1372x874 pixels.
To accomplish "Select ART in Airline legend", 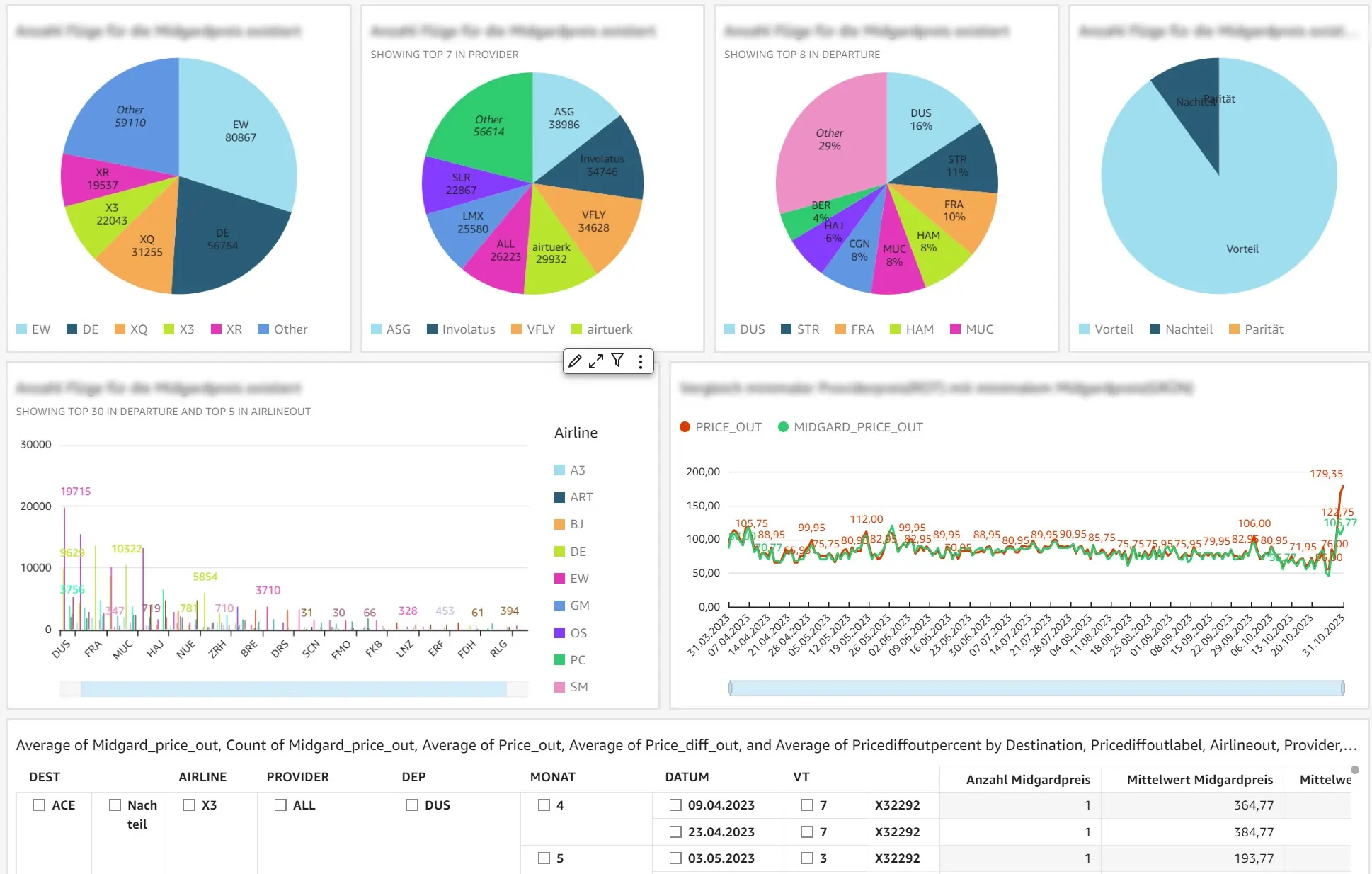I will tap(573, 497).
